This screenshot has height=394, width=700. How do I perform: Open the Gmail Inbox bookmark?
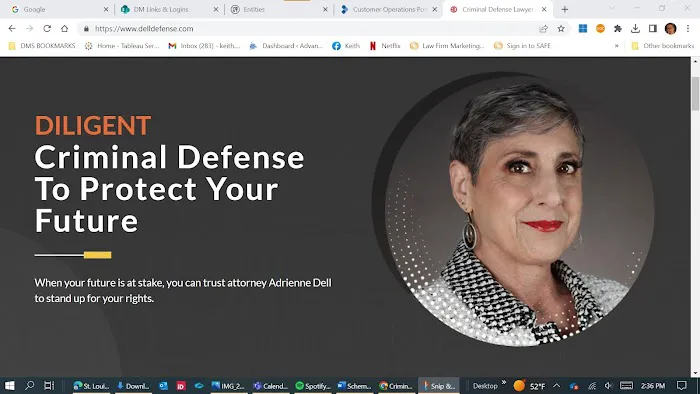204,46
